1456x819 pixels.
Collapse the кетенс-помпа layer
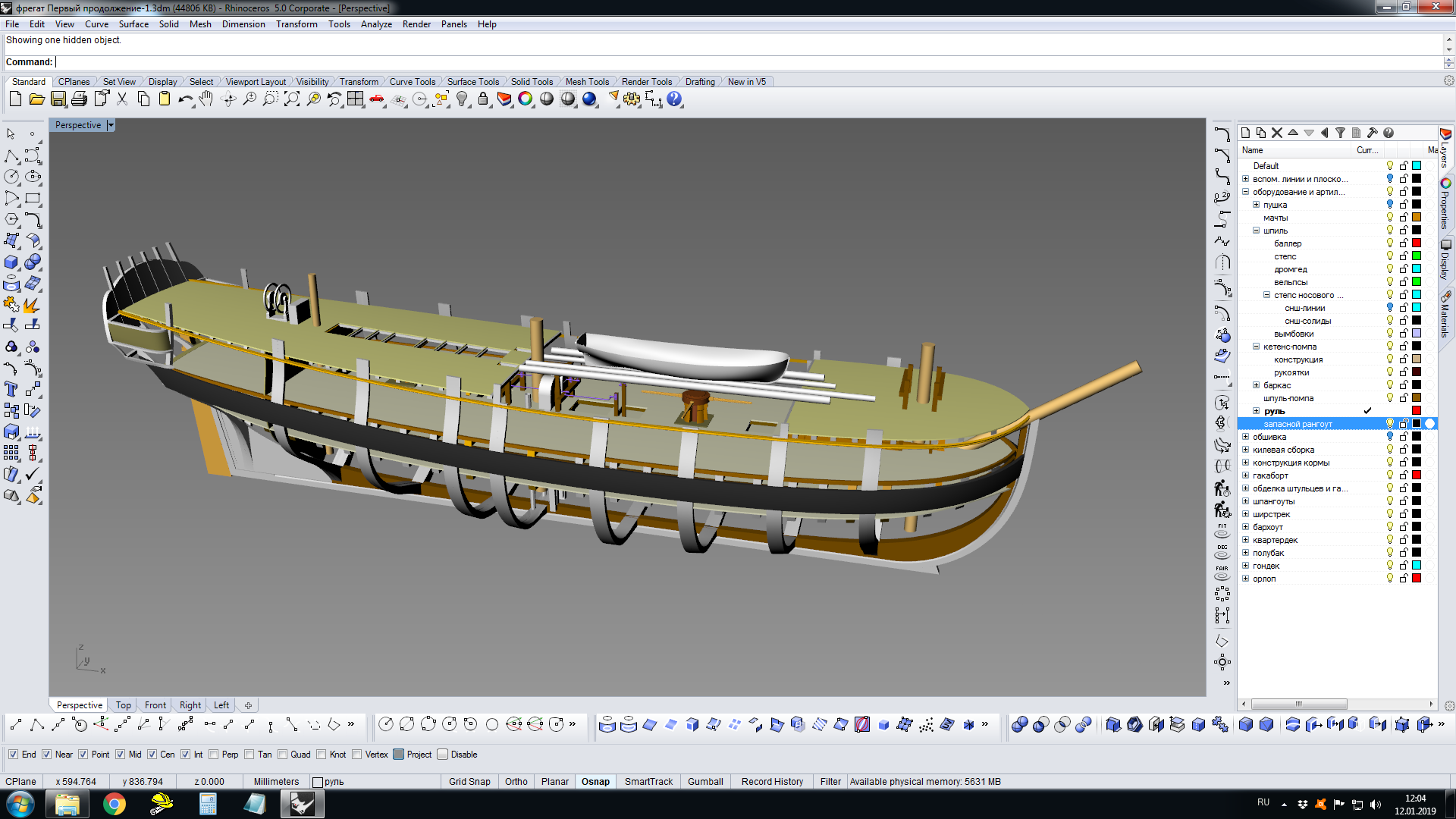point(1256,347)
